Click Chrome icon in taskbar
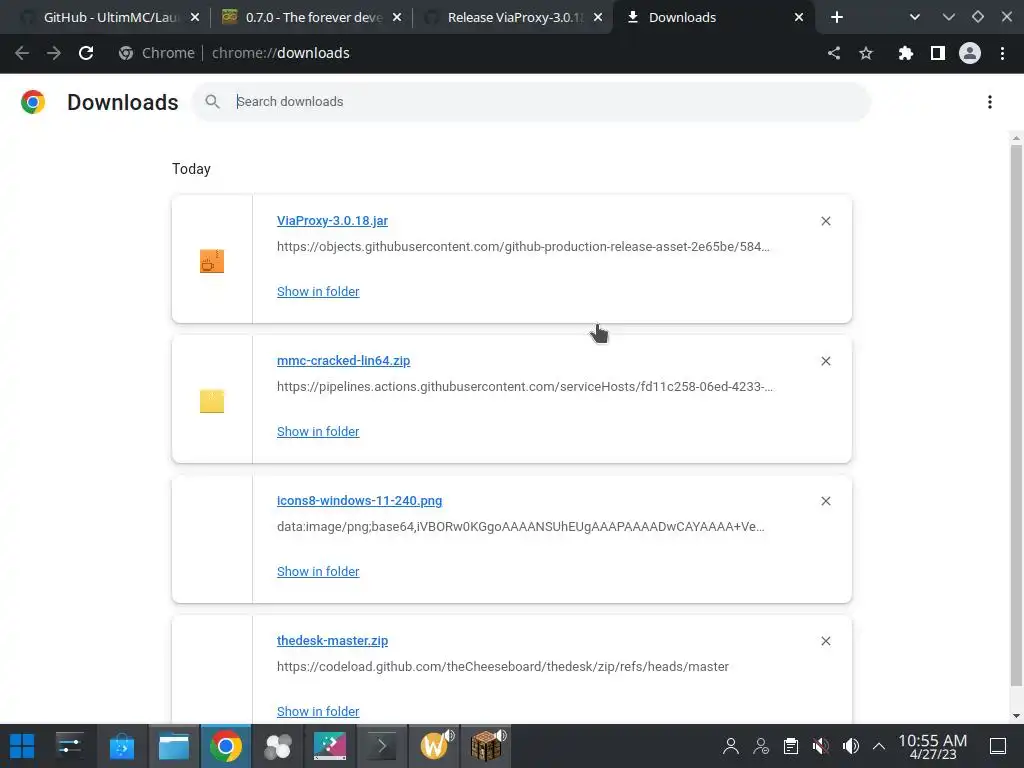This screenshot has width=1024, height=768. click(225, 746)
